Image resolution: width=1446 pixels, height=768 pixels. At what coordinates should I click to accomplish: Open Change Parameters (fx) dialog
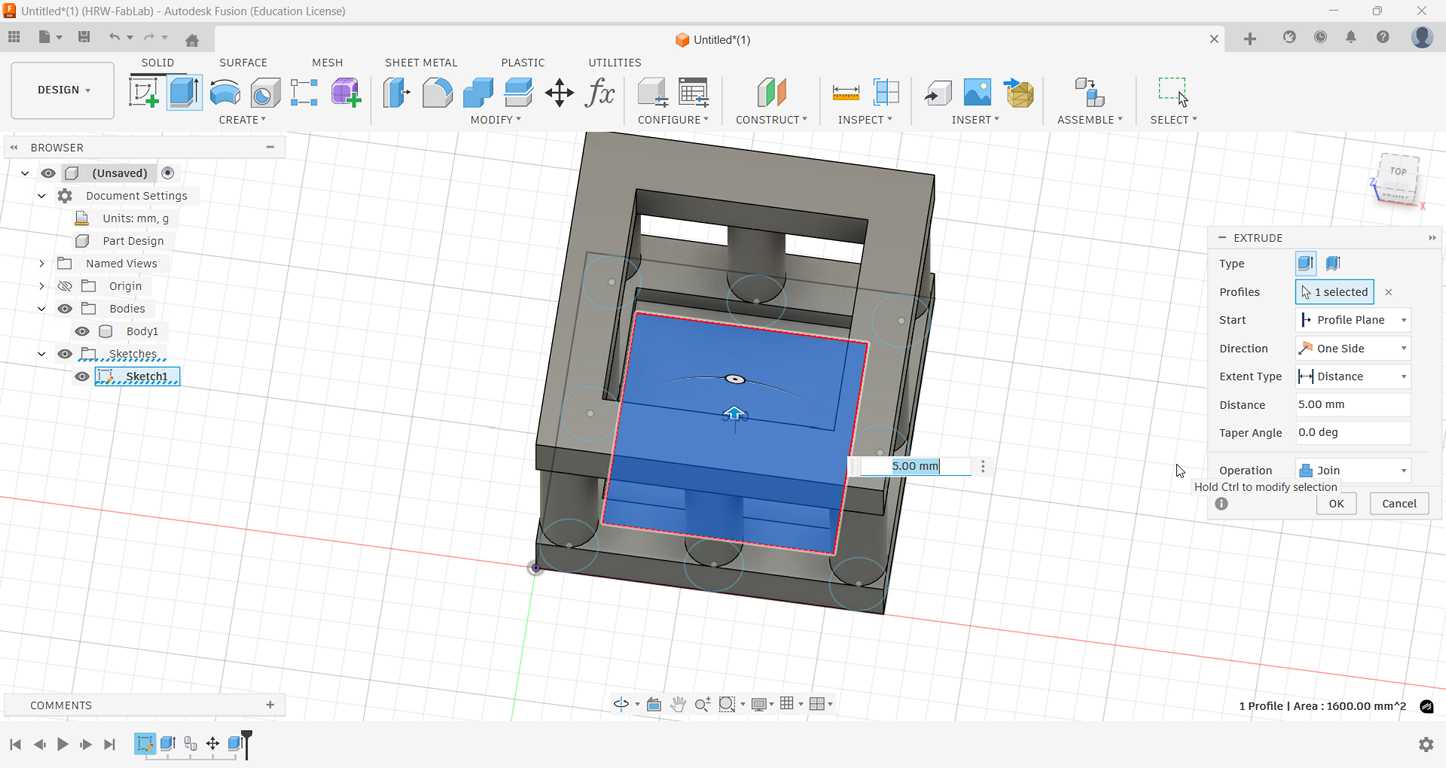pyautogui.click(x=600, y=93)
